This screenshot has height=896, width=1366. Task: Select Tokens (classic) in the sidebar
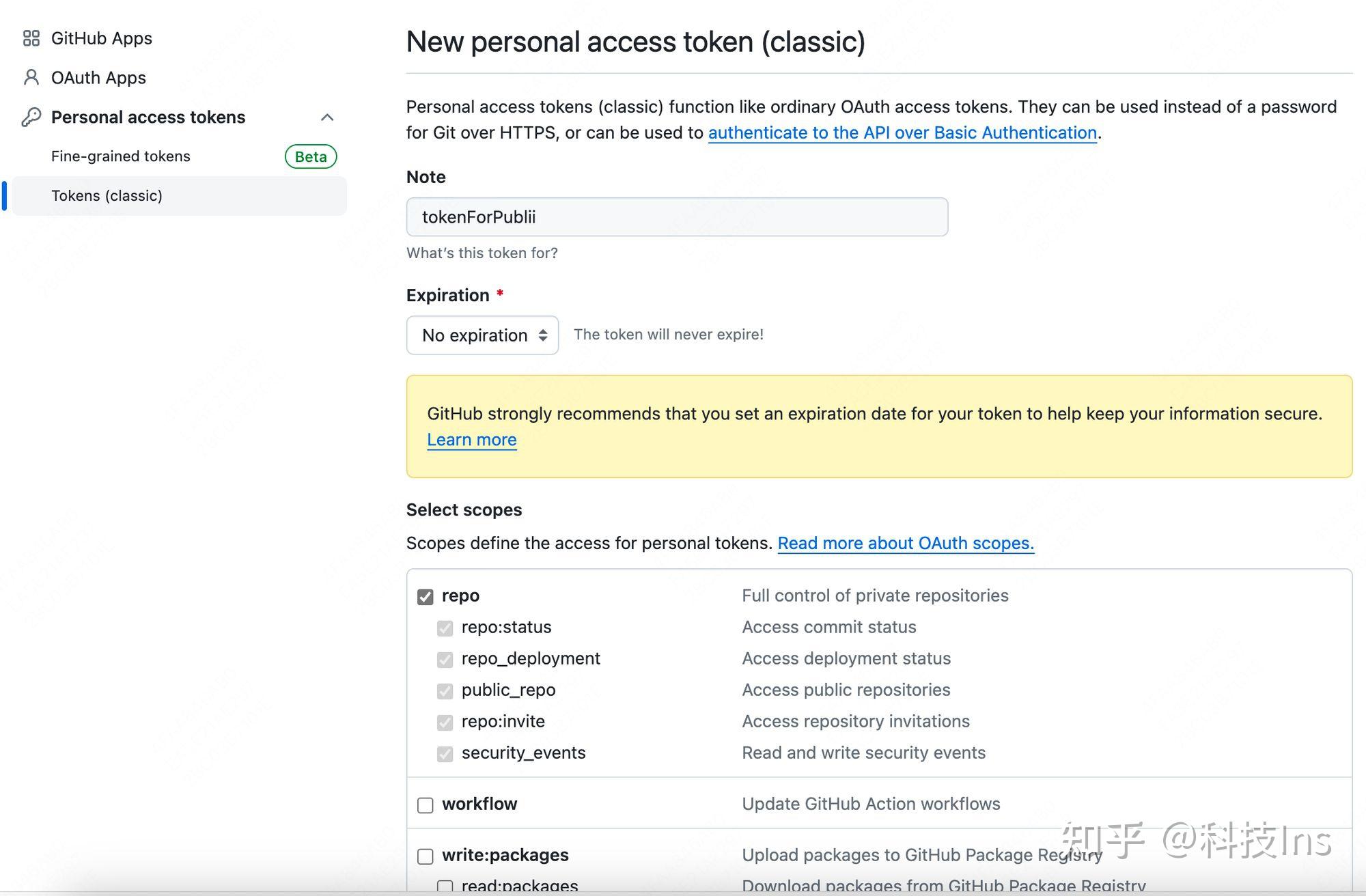click(107, 196)
